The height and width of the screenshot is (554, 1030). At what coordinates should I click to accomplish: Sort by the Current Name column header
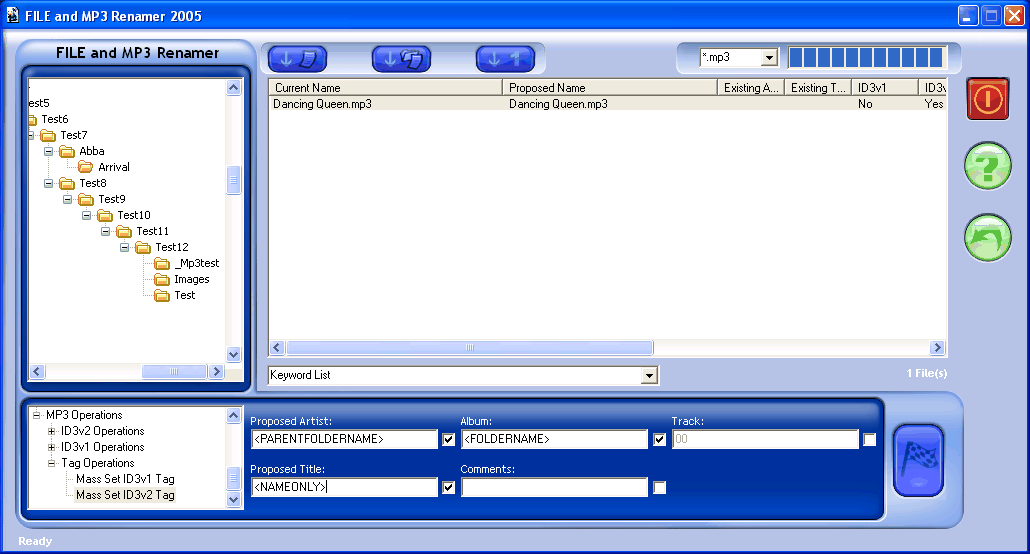tap(385, 87)
